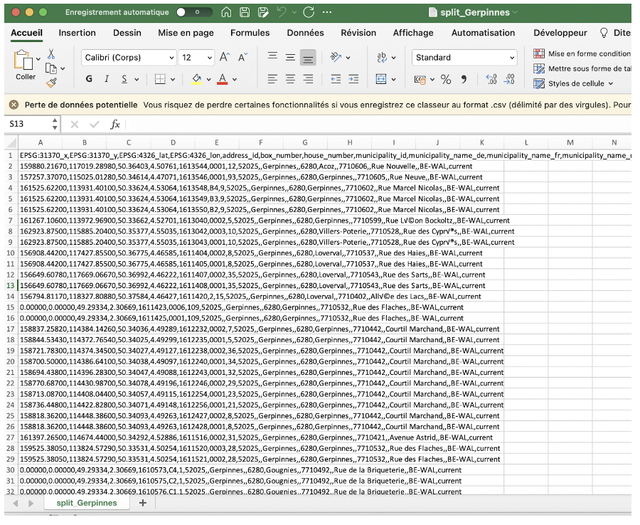Click Mettre sous forme de tableau
Screen dimensions: 640x525
(x=582, y=69)
